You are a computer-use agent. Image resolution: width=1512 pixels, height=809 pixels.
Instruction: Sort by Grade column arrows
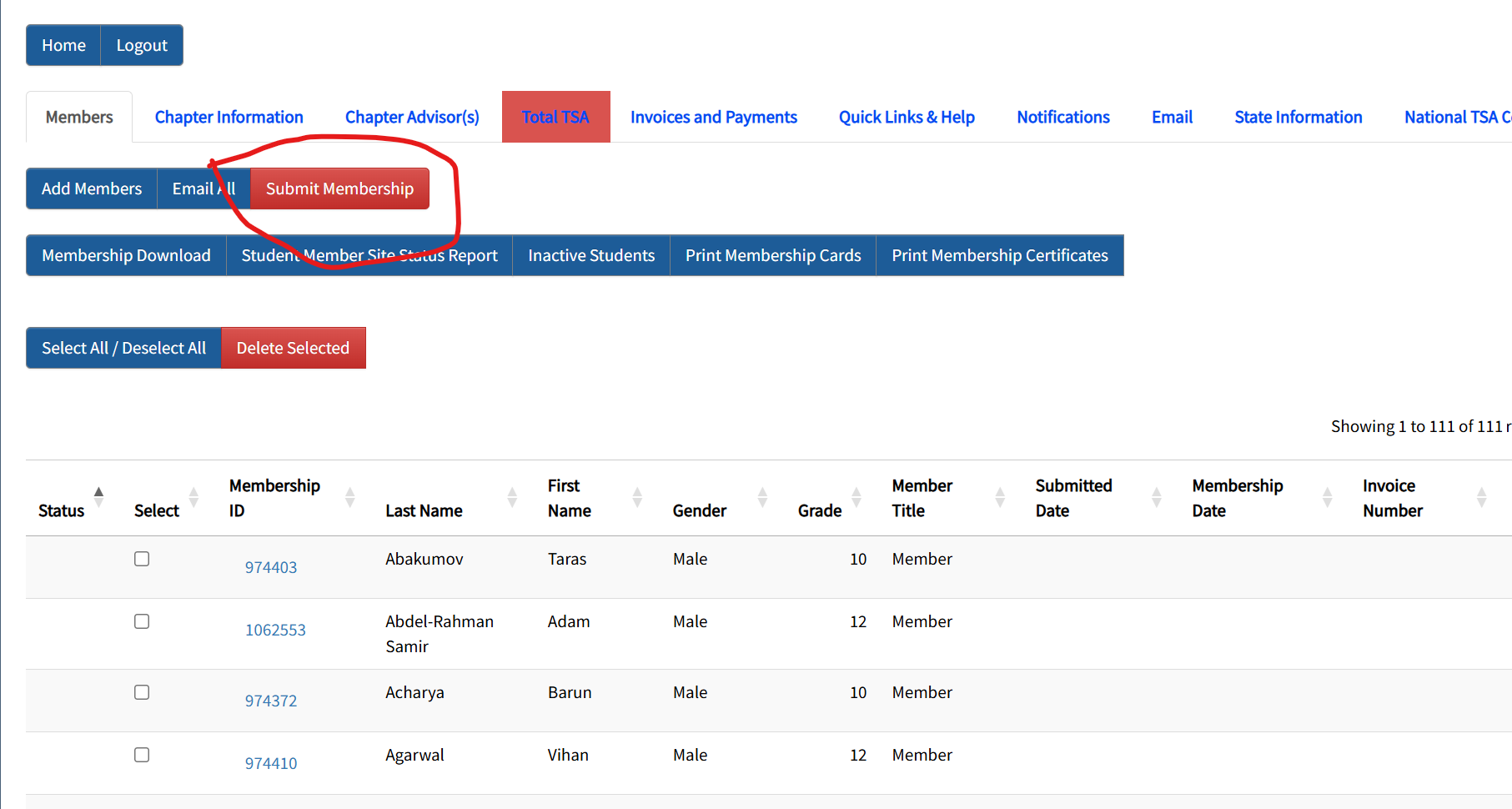coord(856,498)
